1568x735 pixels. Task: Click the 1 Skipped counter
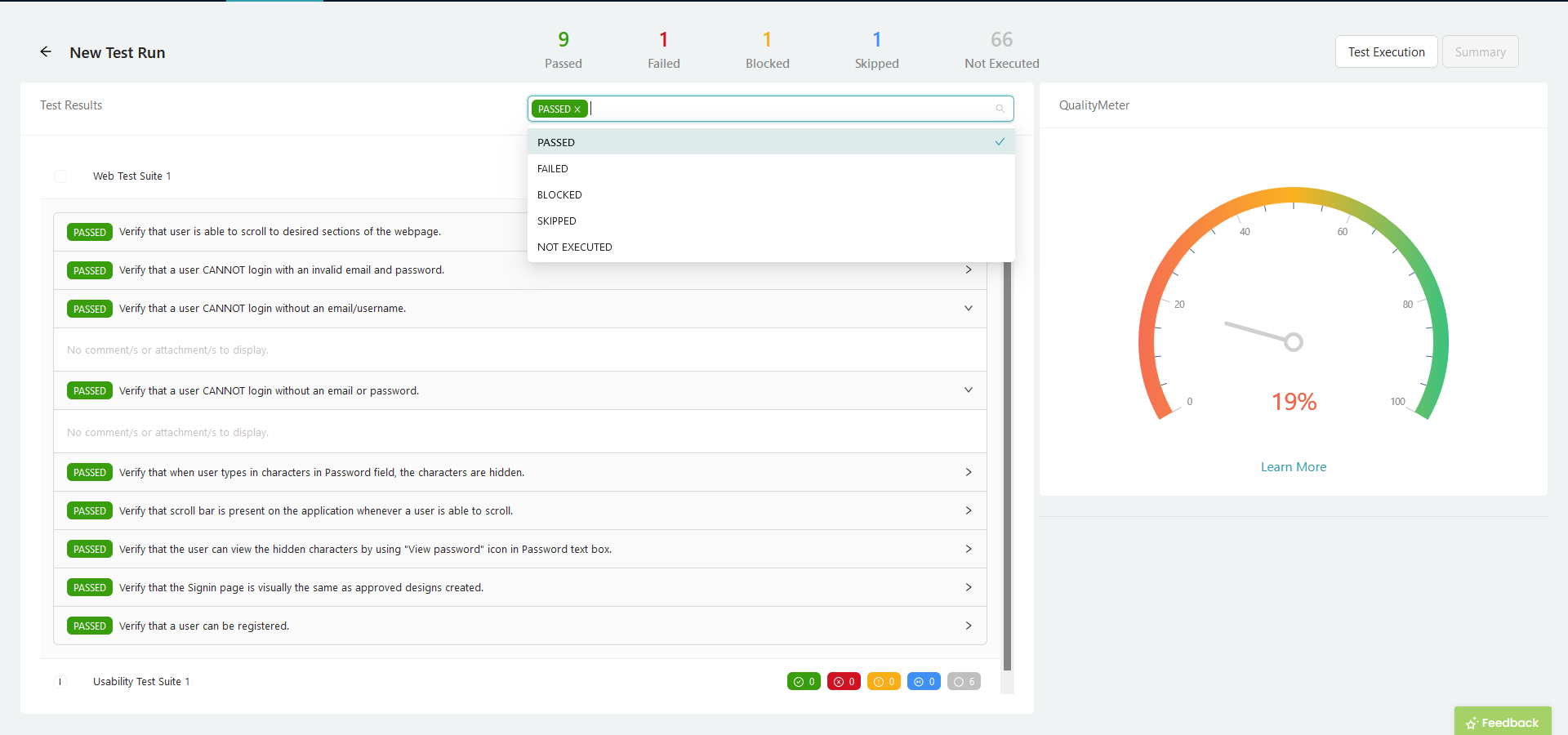coord(876,50)
